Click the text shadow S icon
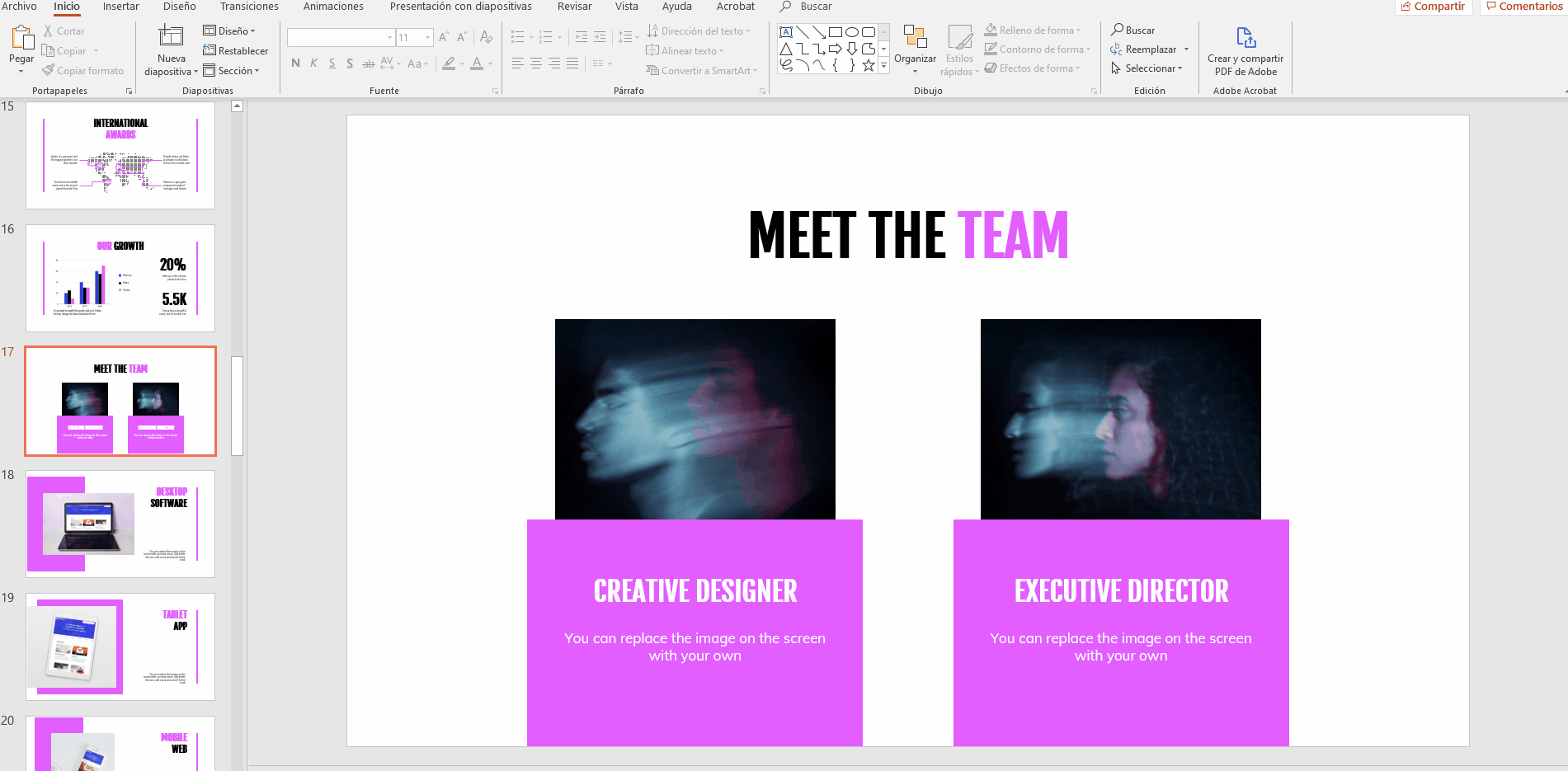1568x771 pixels. (350, 63)
